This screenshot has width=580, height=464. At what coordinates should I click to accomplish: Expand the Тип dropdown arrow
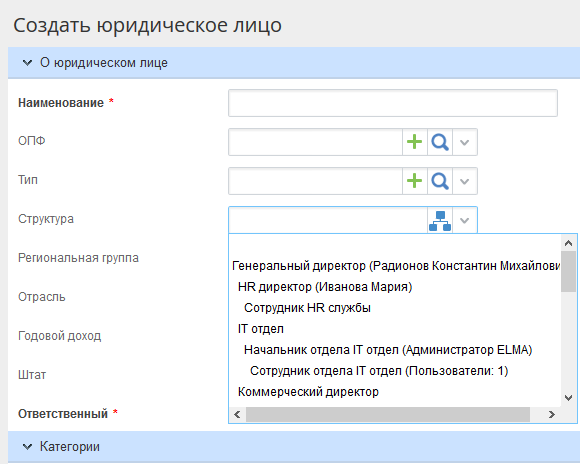pos(465,181)
